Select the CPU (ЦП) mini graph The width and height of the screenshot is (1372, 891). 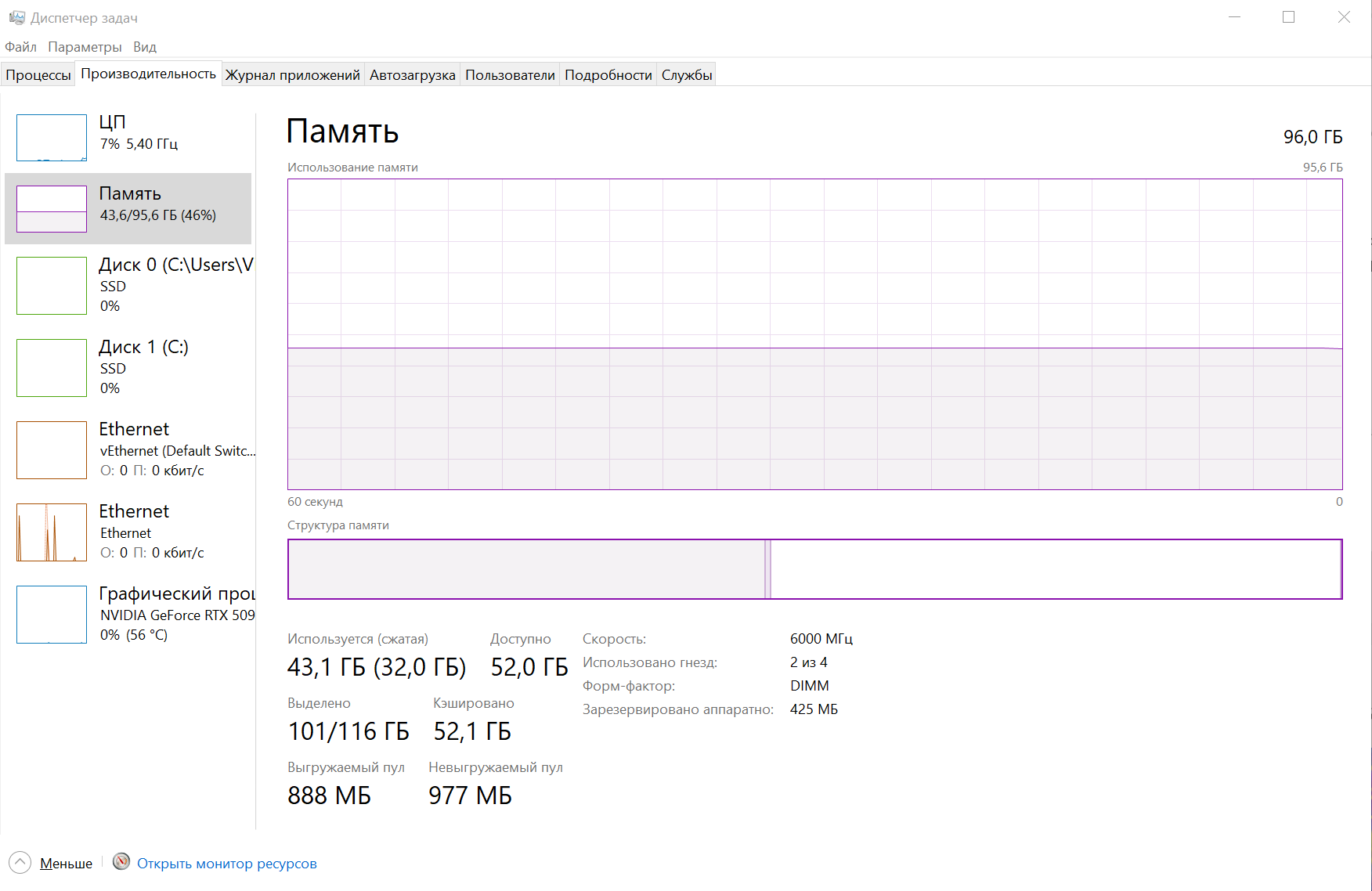52,138
